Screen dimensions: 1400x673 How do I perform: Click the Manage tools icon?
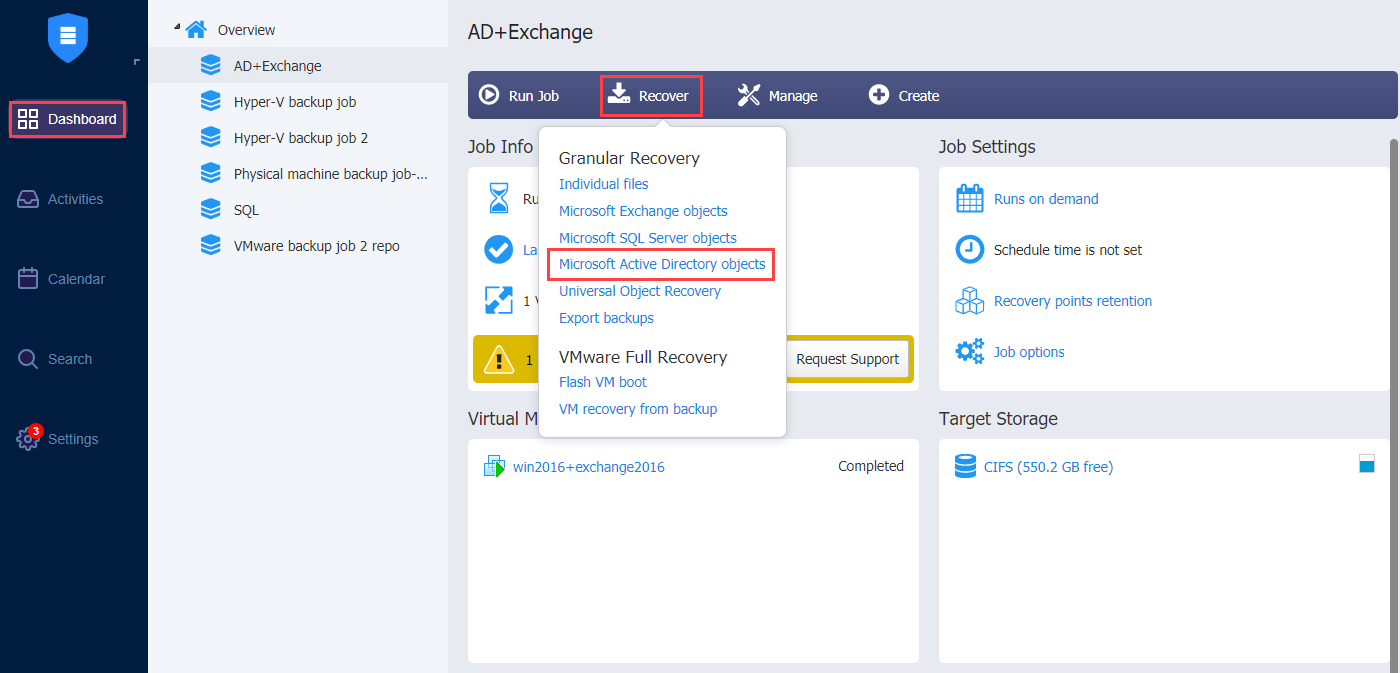pos(749,95)
